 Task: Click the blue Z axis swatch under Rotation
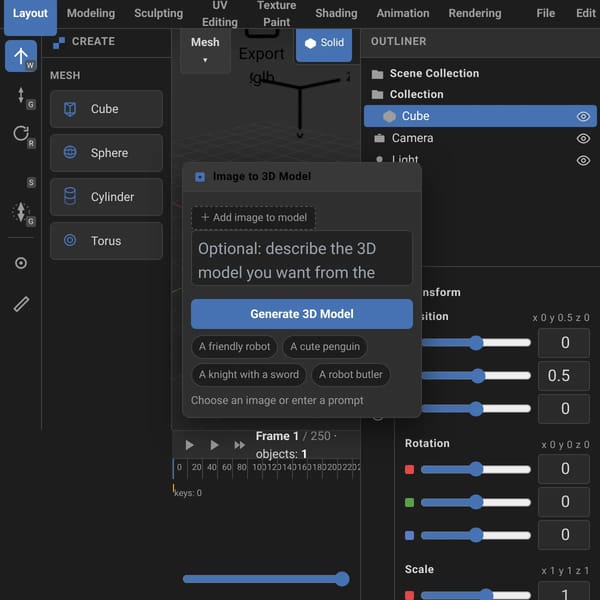409,535
